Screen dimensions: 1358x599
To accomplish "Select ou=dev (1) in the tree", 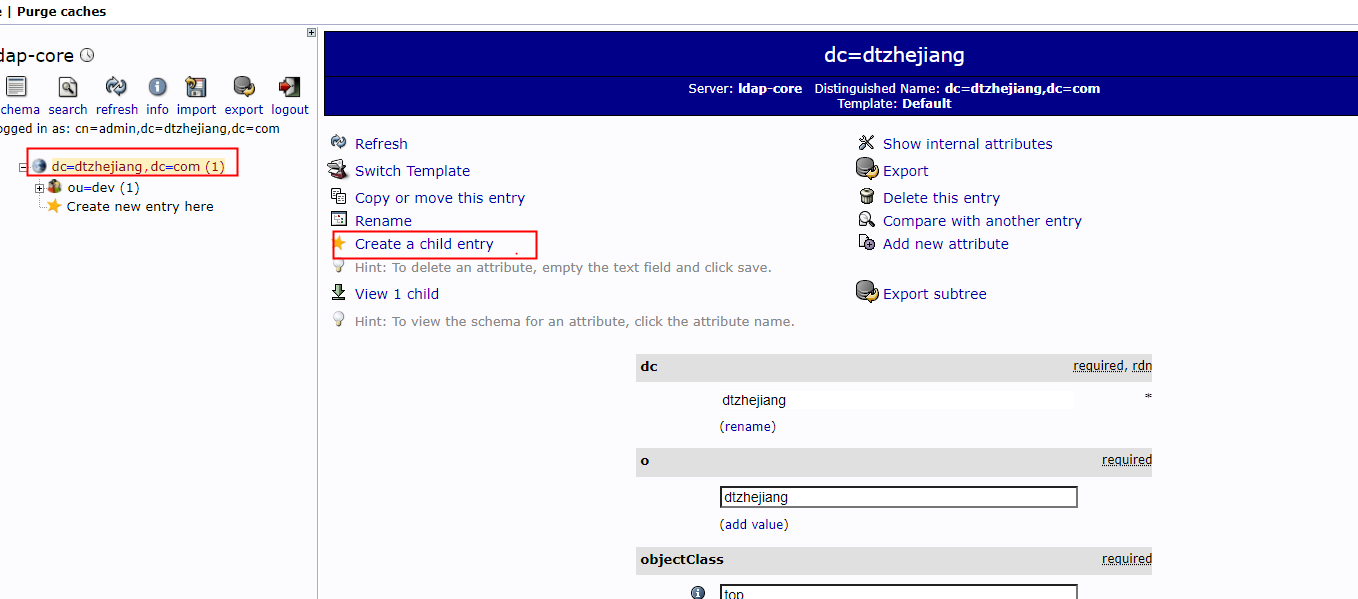I will tap(103, 187).
